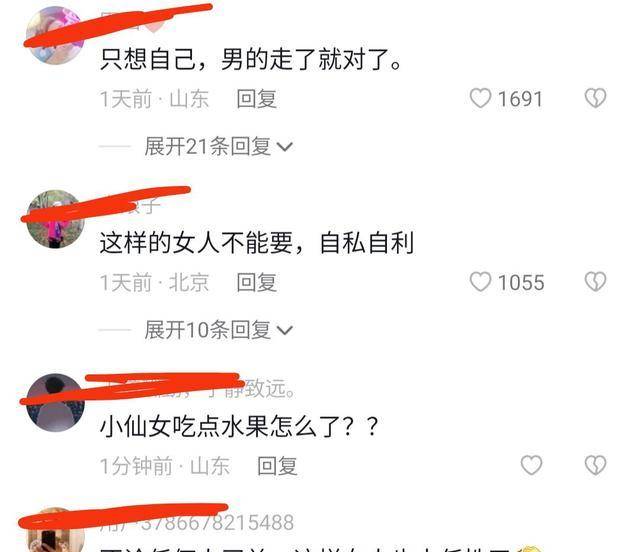Like the comment with 1691 likes
Viewport: 640px width, 552px height.
[480, 98]
